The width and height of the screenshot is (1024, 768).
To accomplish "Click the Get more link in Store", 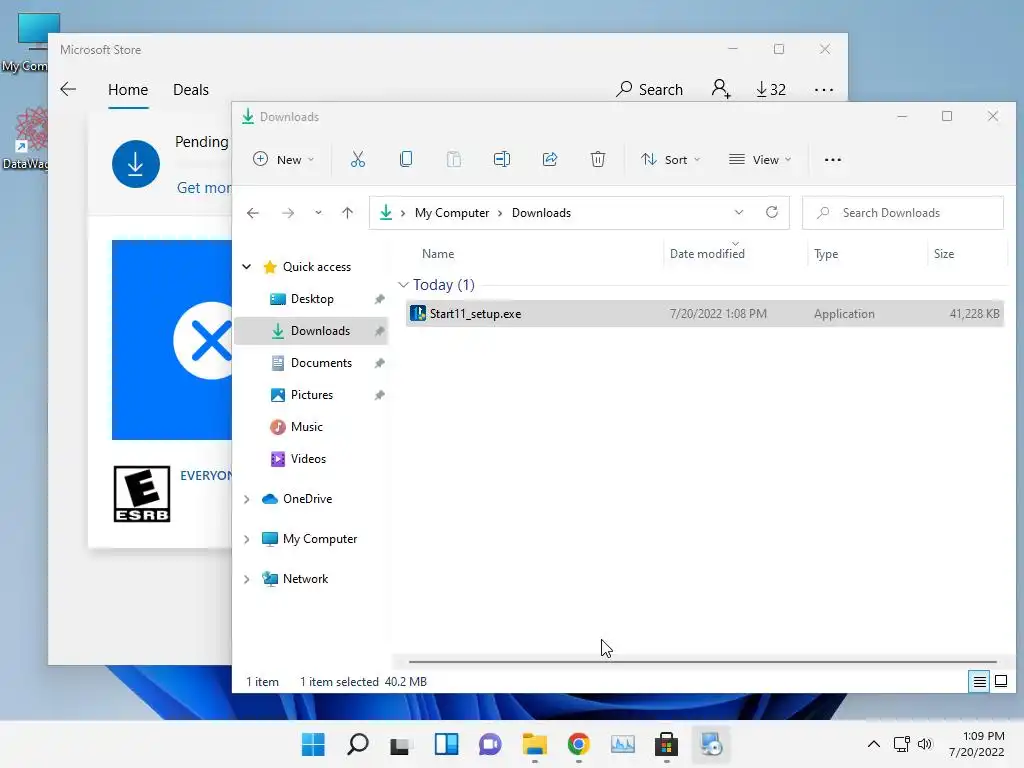I will (x=204, y=187).
